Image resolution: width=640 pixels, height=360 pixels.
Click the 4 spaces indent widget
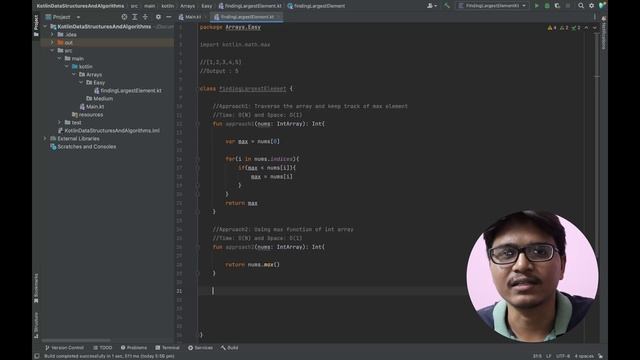click(584, 356)
